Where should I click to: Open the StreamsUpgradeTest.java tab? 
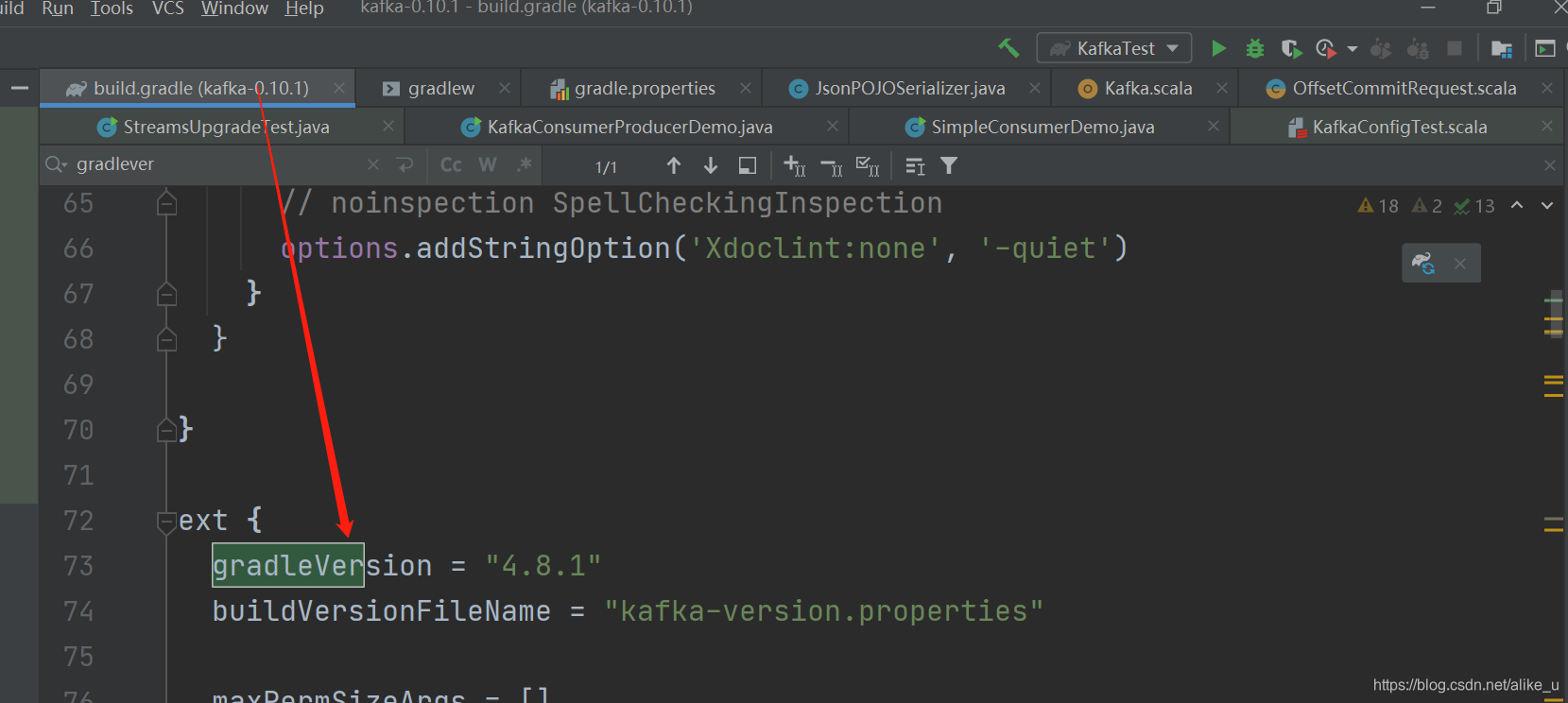click(226, 127)
